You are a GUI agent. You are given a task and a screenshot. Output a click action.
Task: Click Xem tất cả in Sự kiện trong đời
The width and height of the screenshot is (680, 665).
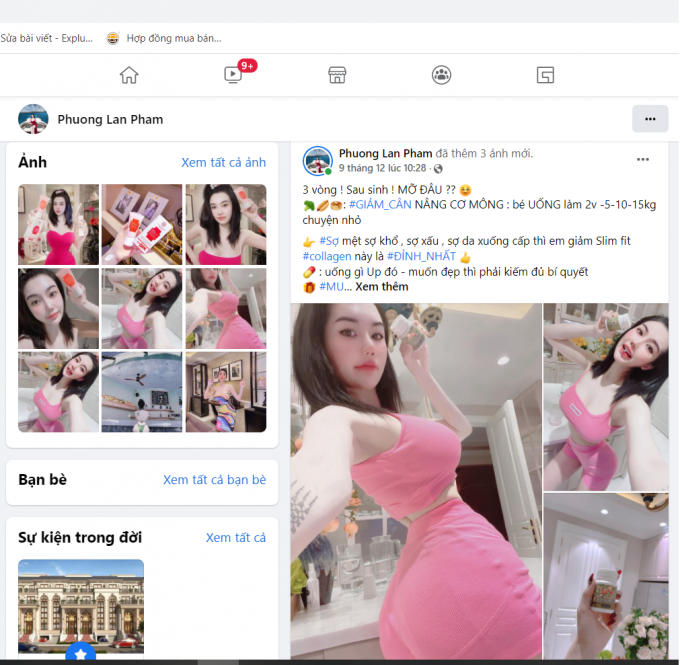click(235, 538)
